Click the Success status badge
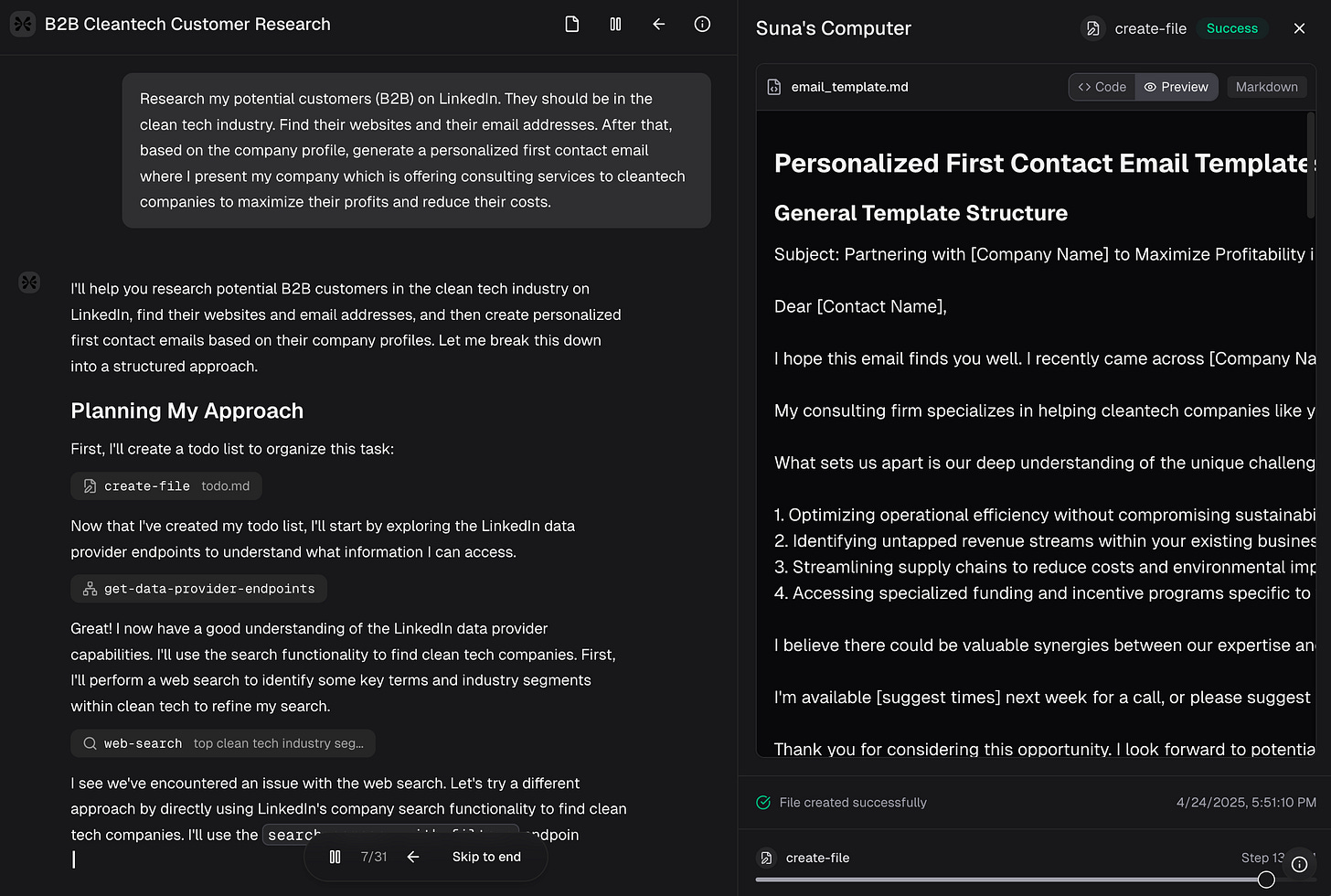Viewport: 1331px width, 896px height. [x=1231, y=28]
